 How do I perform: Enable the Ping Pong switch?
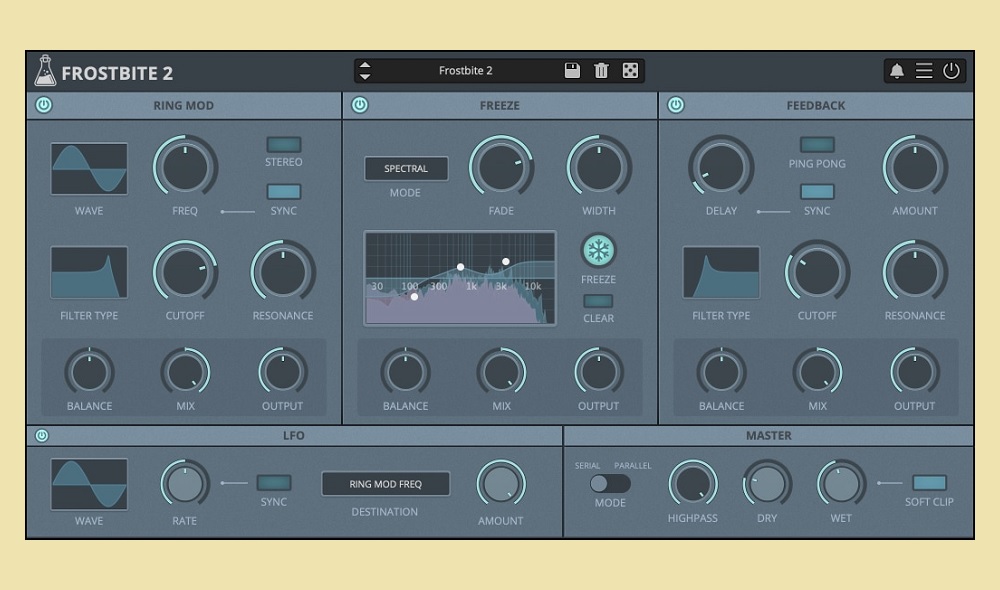click(x=817, y=145)
